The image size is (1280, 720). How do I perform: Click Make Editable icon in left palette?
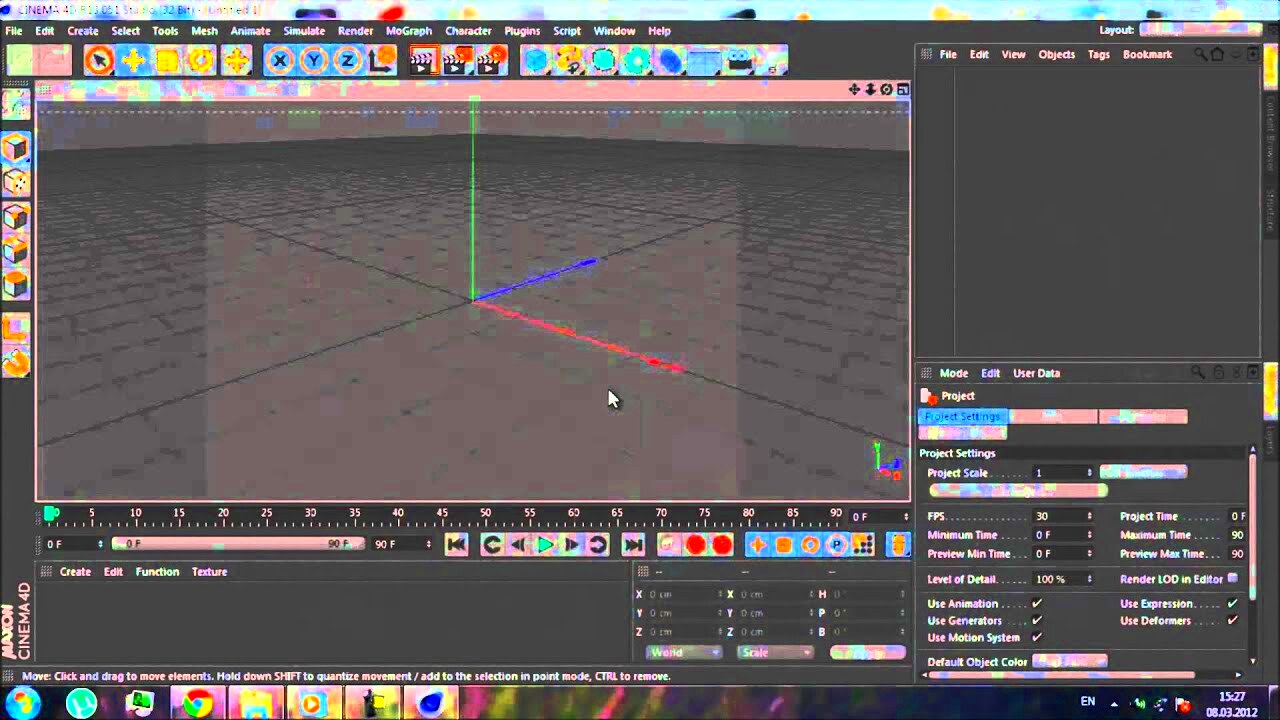coord(16,105)
